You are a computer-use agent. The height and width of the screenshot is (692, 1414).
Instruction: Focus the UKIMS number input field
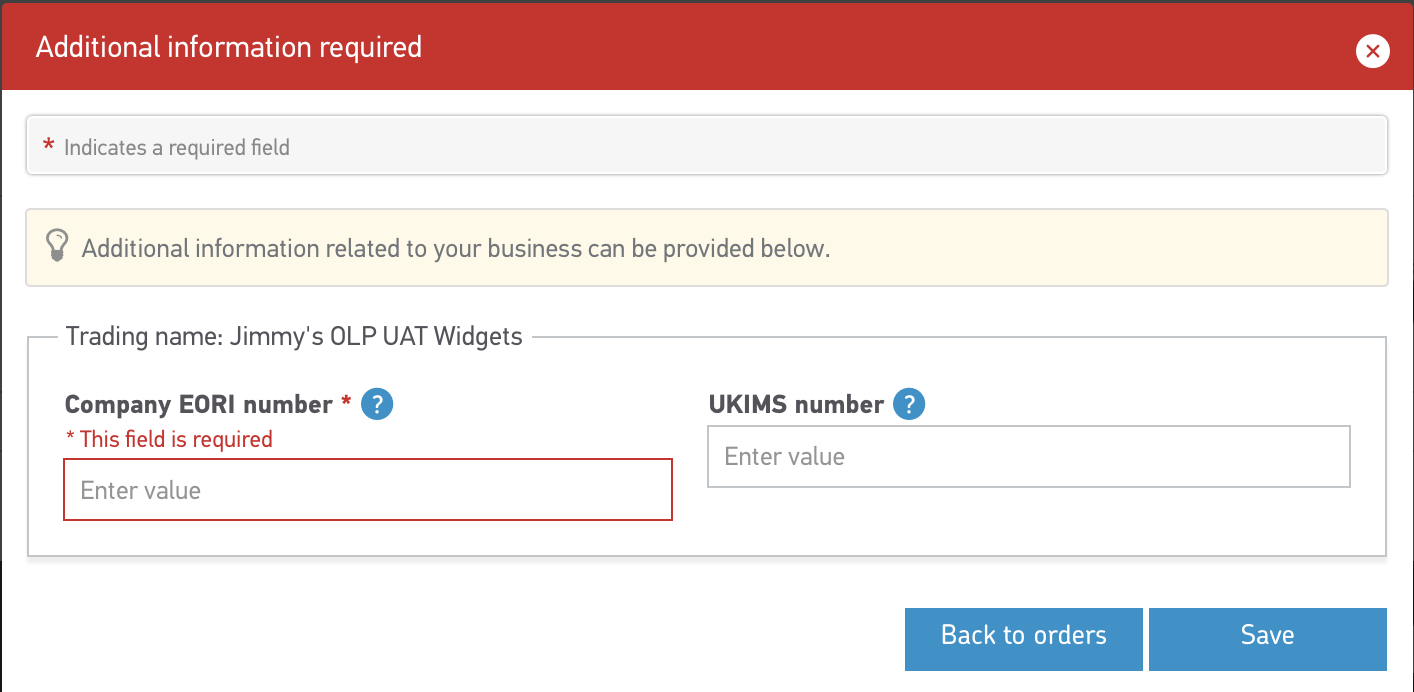pos(1028,457)
